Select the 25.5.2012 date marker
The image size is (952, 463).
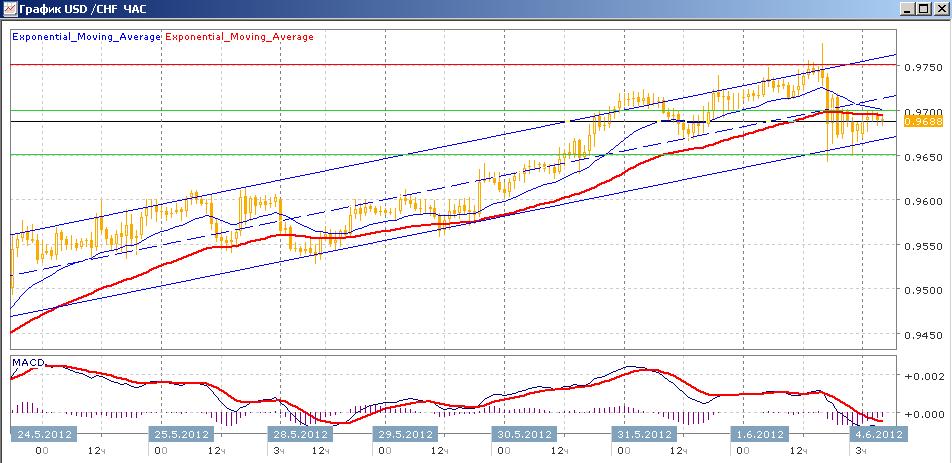pos(182,434)
